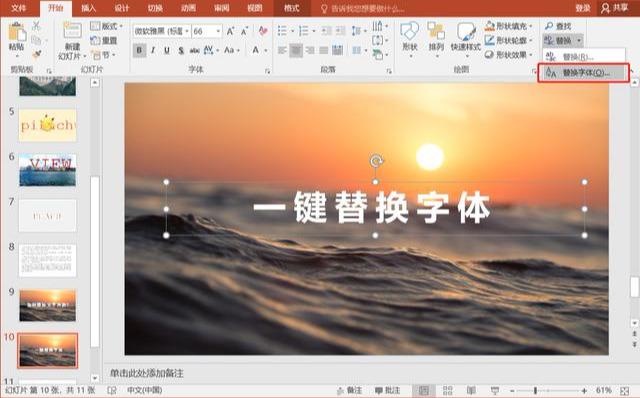Click the spell check icon in status bar
This screenshot has width=640, height=398.
click(111, 390)
